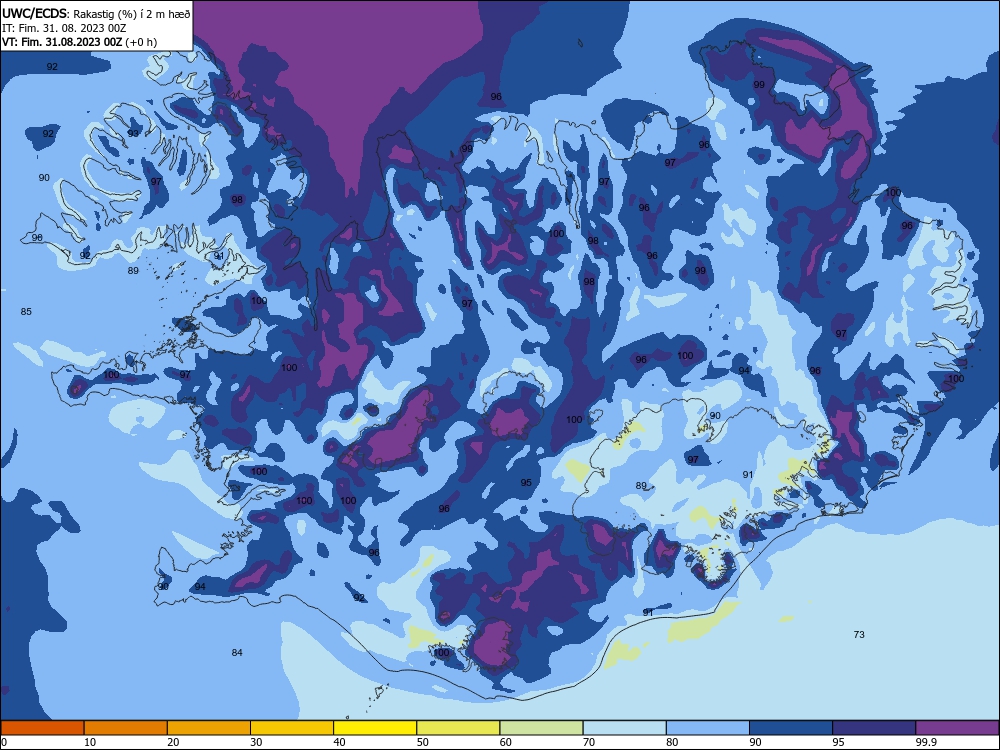Click the pale yellow 50–60 legend swatch
This screenshot has height=750, width=1000.
[x=458, y=728]
